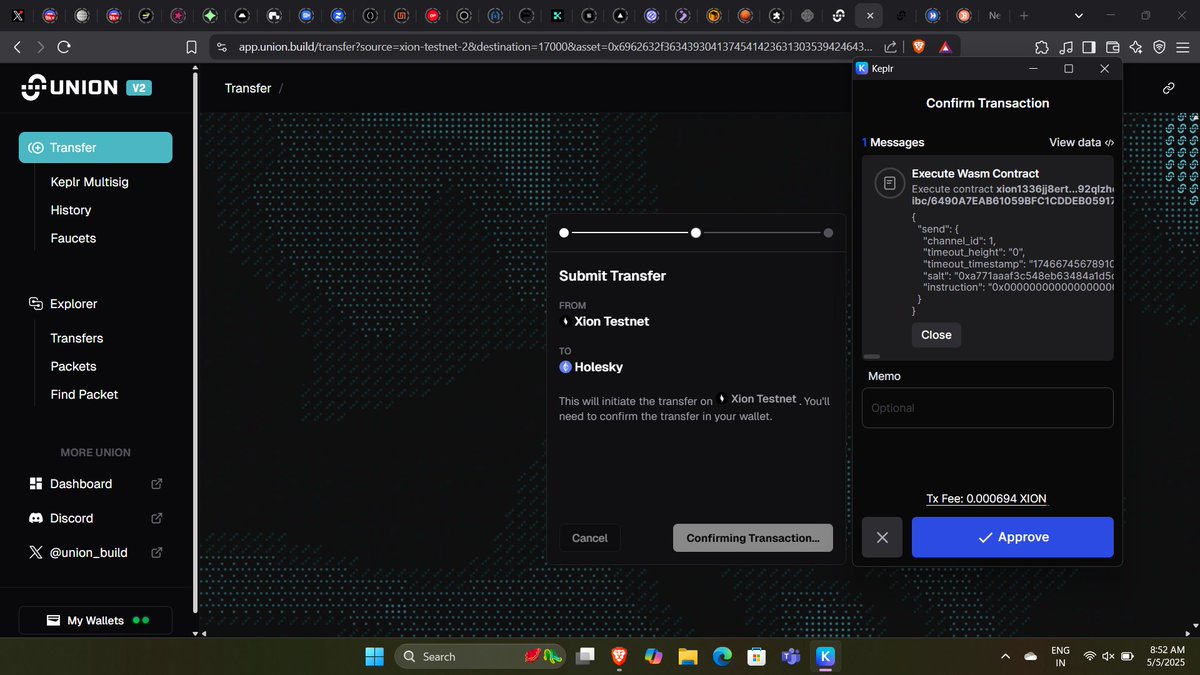1200x675 pixels.
Task: Reload the current page
Action: 63,47
